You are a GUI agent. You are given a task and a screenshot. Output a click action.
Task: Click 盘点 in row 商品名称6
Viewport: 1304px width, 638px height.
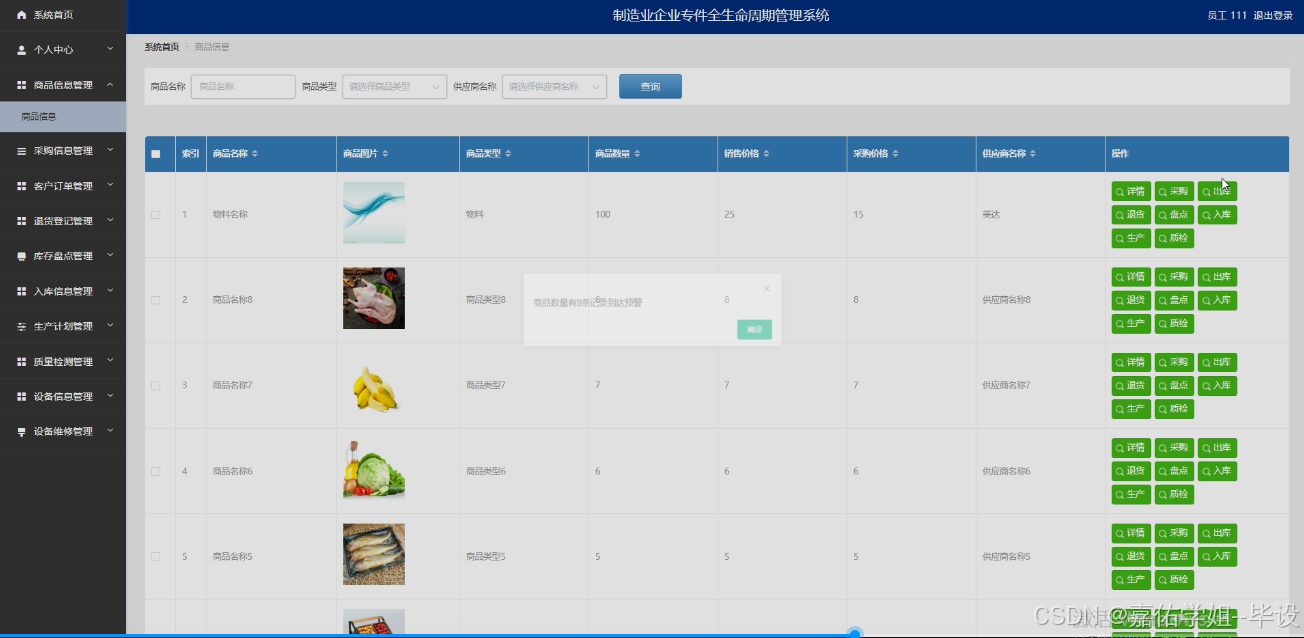pos(1174,471)
